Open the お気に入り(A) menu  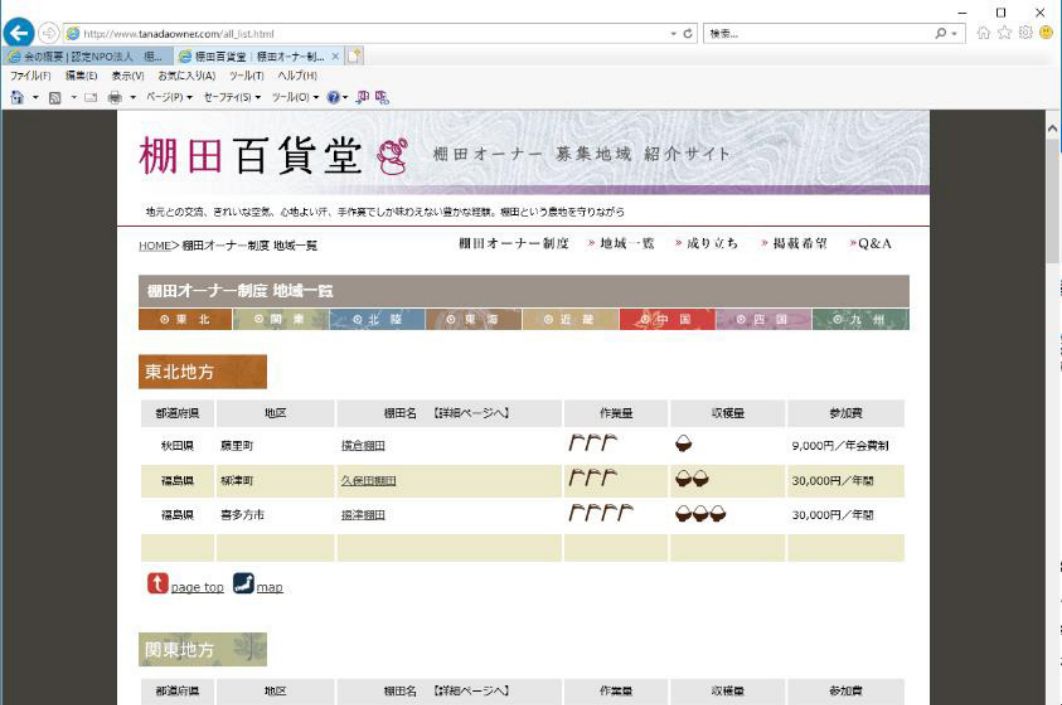[x=187, y=76]
